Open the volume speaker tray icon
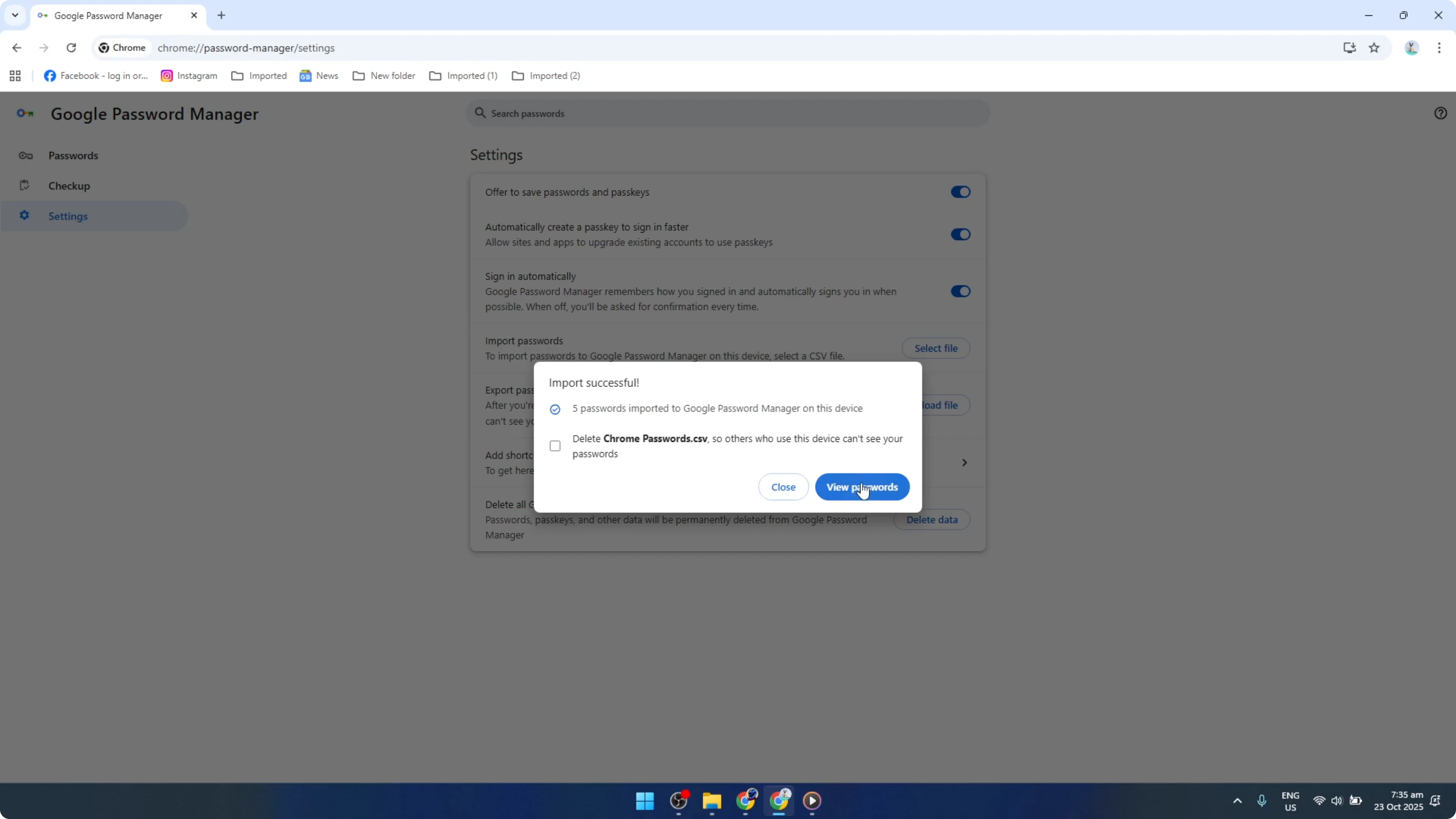Viewport: 1456px width, 819px height. point(1337,800)
